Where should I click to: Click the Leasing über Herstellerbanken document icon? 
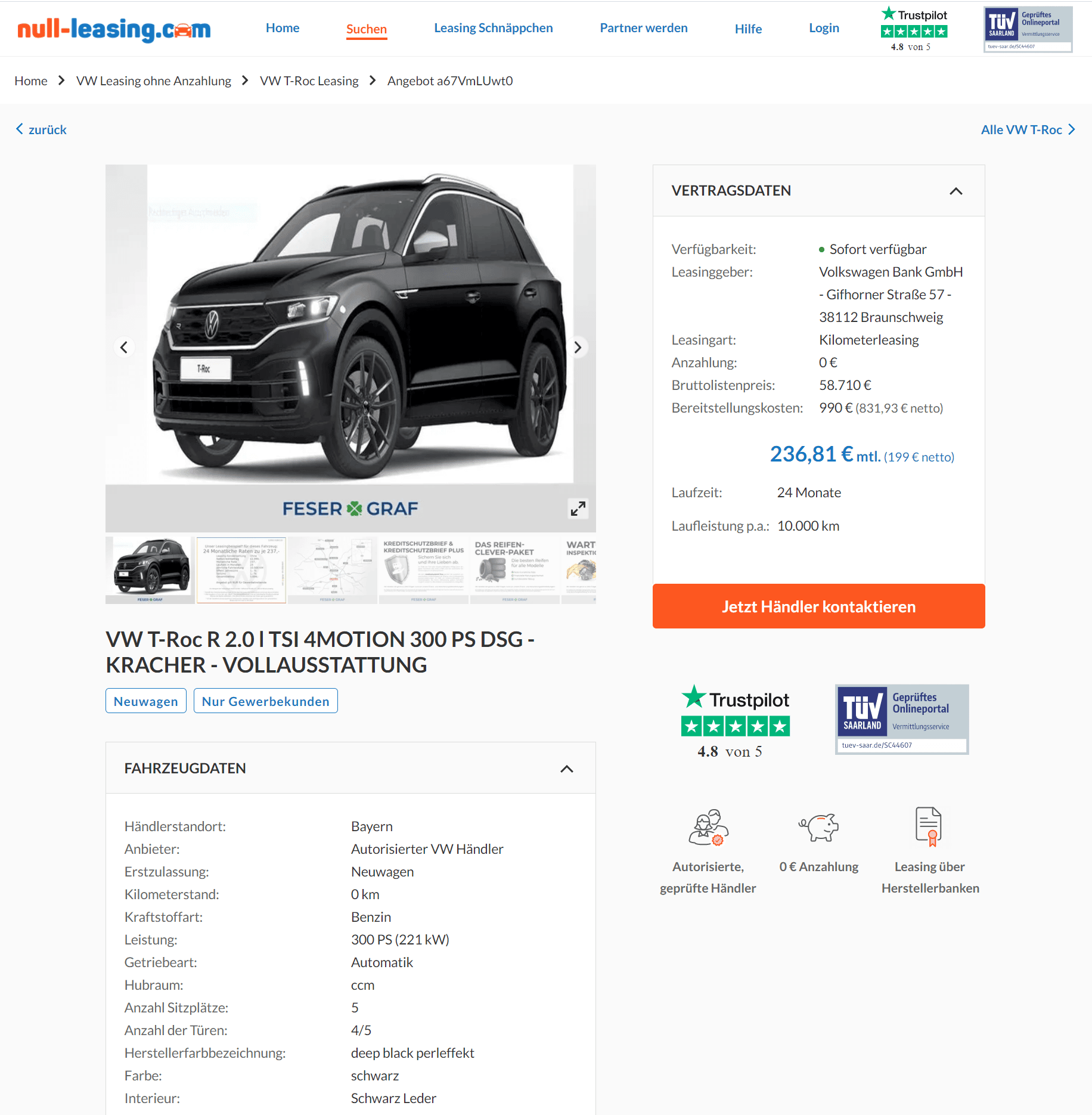coord(929,826)
